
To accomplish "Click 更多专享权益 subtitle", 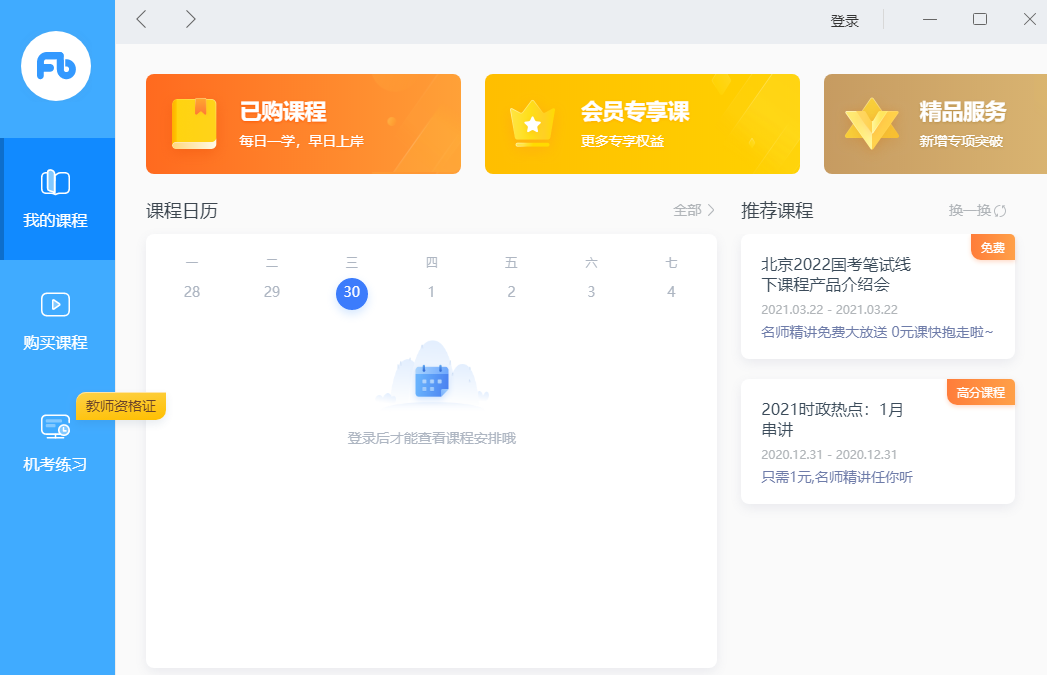I will pos(622,141).
